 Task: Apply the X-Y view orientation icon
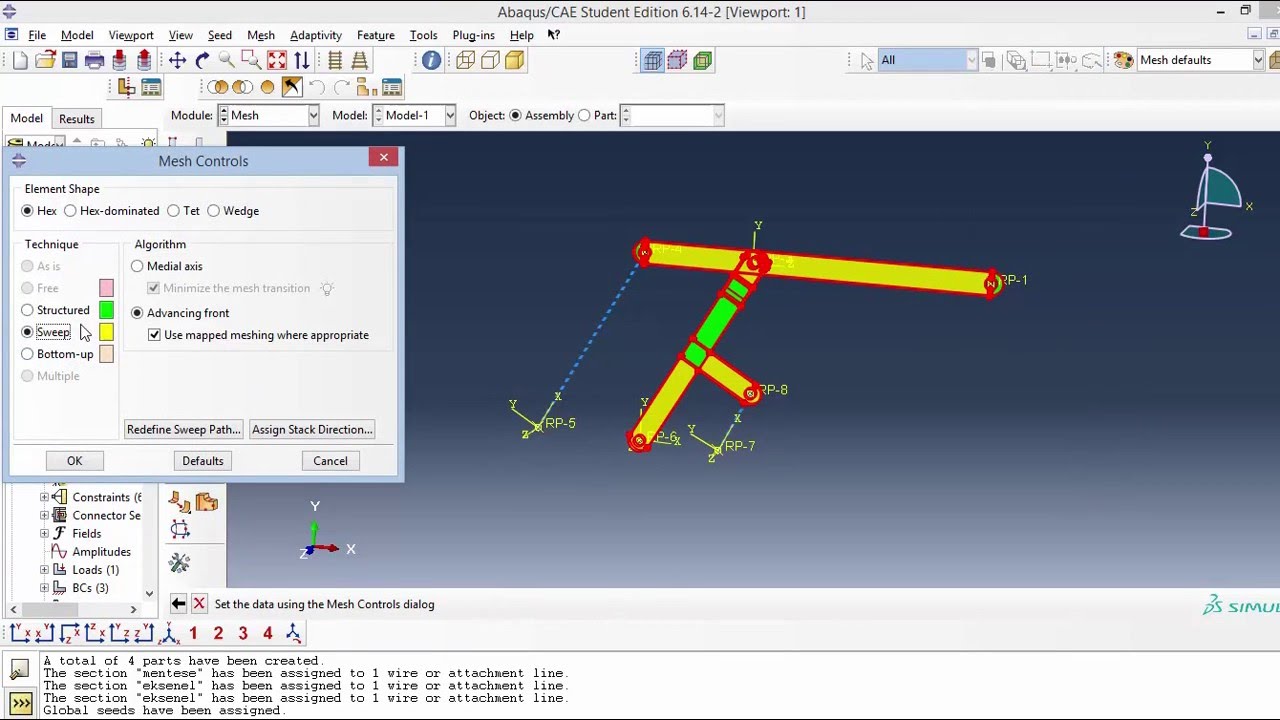pos(19,633)
